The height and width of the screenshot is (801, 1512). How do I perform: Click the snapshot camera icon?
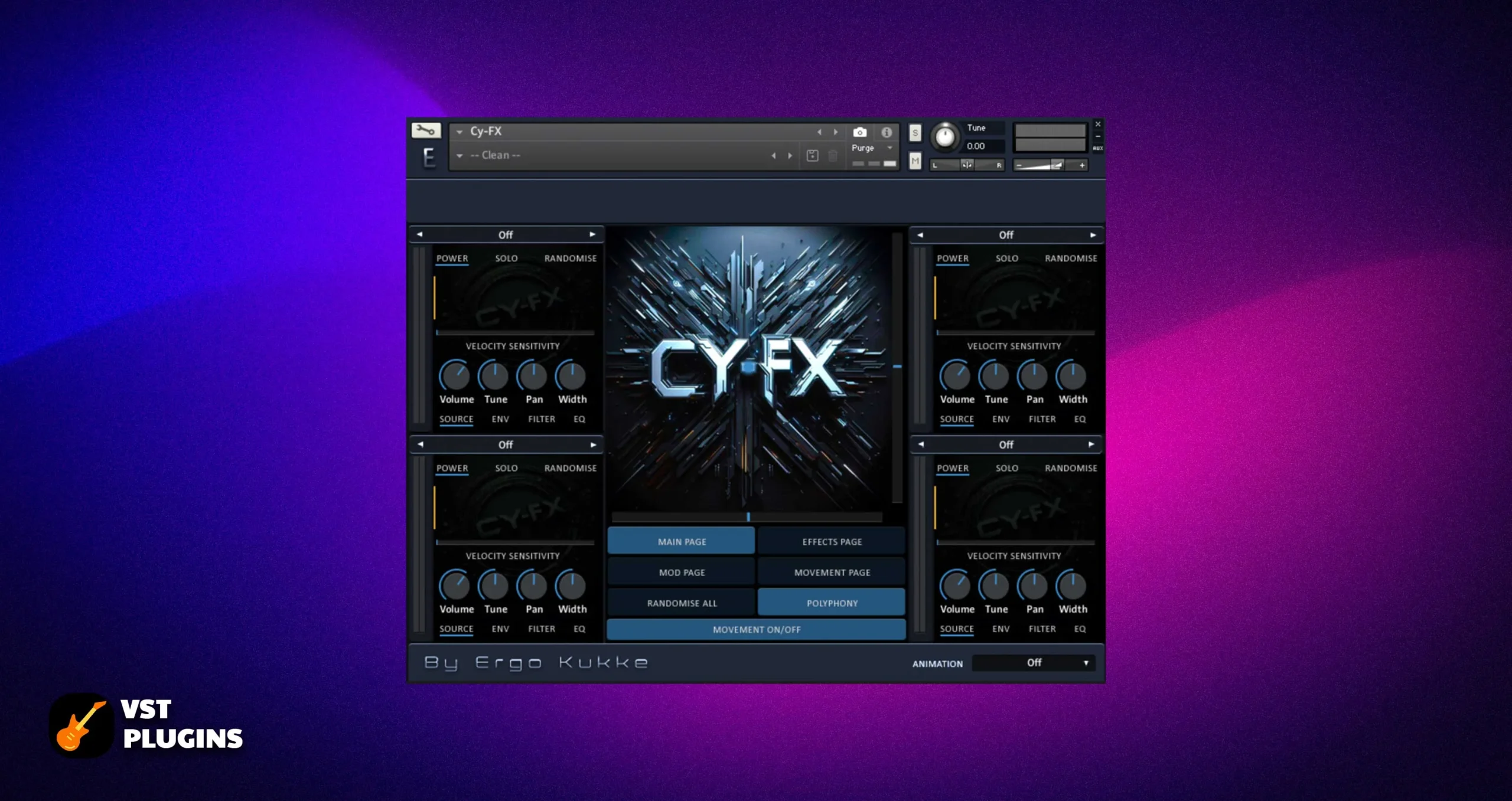(x=860, y=132)
